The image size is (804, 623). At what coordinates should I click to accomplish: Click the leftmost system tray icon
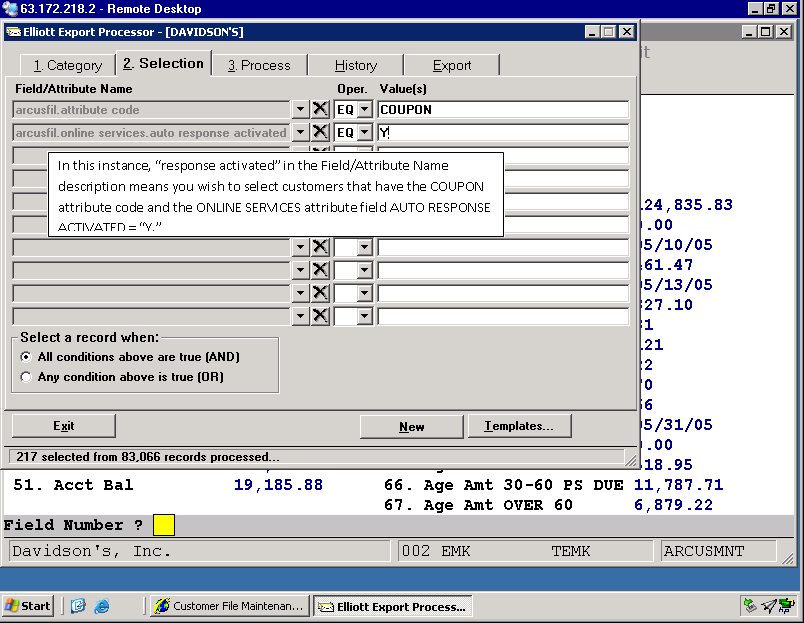(750, 606)
